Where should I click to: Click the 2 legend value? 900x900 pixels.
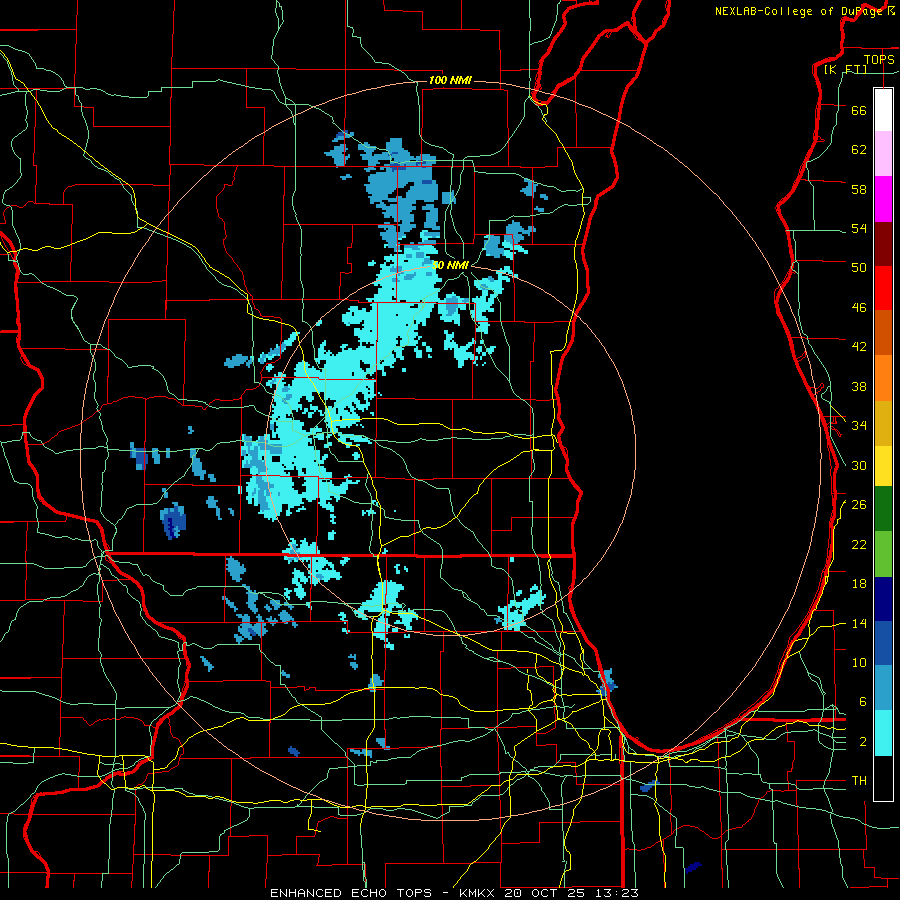point(863,742)
